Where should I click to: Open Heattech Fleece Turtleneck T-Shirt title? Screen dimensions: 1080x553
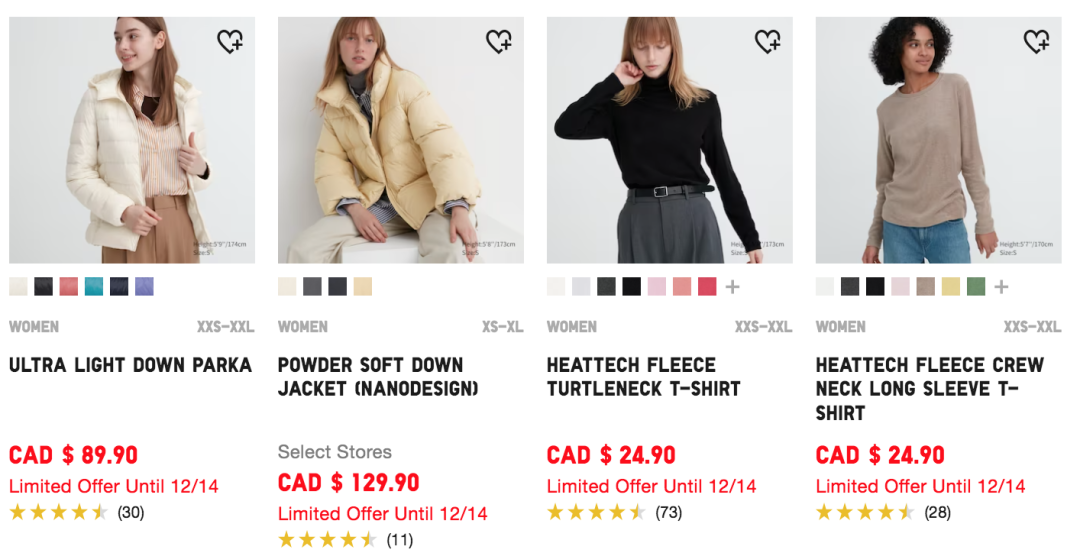(643, 377)
